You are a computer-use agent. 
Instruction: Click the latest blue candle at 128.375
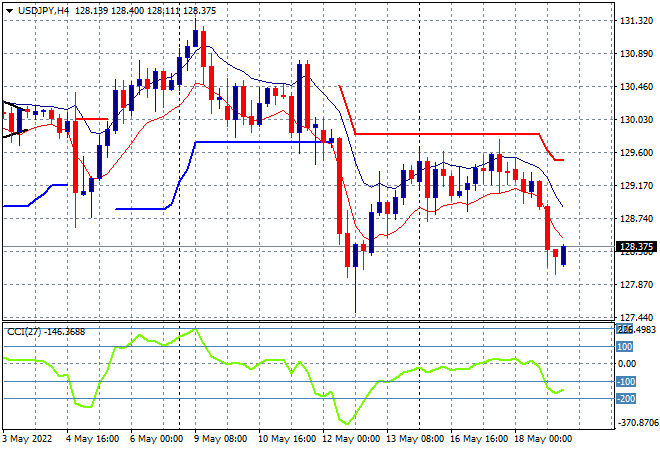564,256
